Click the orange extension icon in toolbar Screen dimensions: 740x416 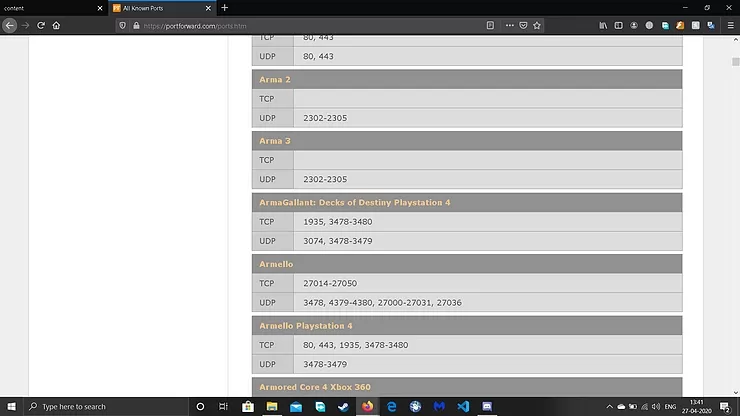(680, 25)
